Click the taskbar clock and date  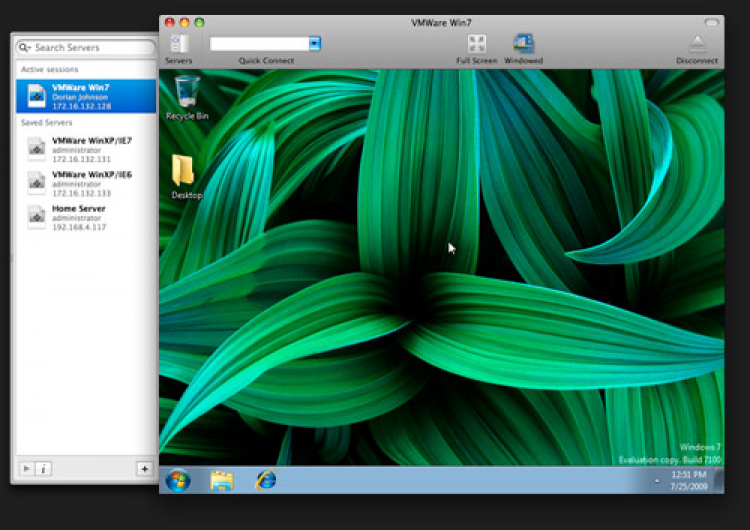(x=691, y=480)
